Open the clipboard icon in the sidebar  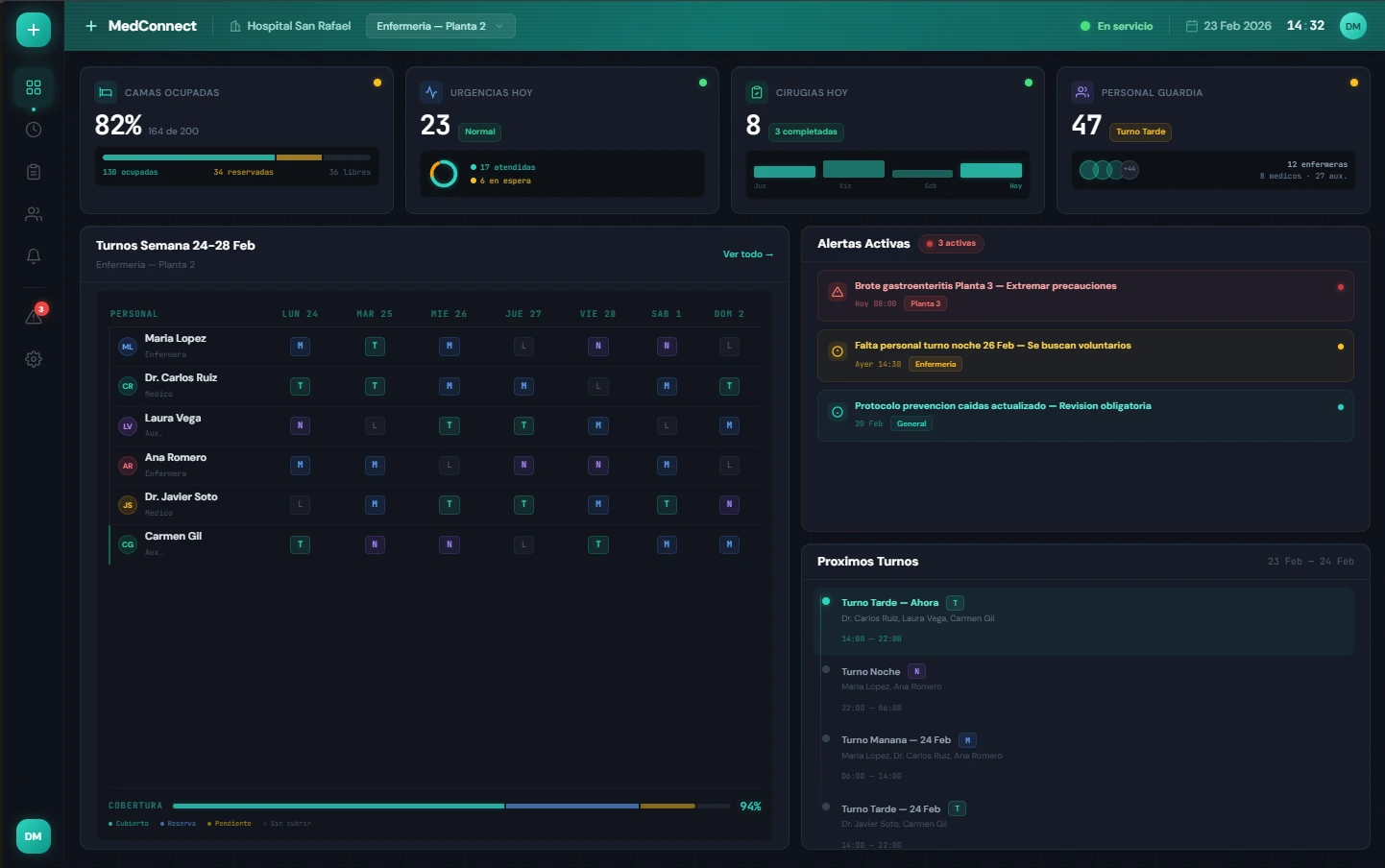click(x=34, y=172)
